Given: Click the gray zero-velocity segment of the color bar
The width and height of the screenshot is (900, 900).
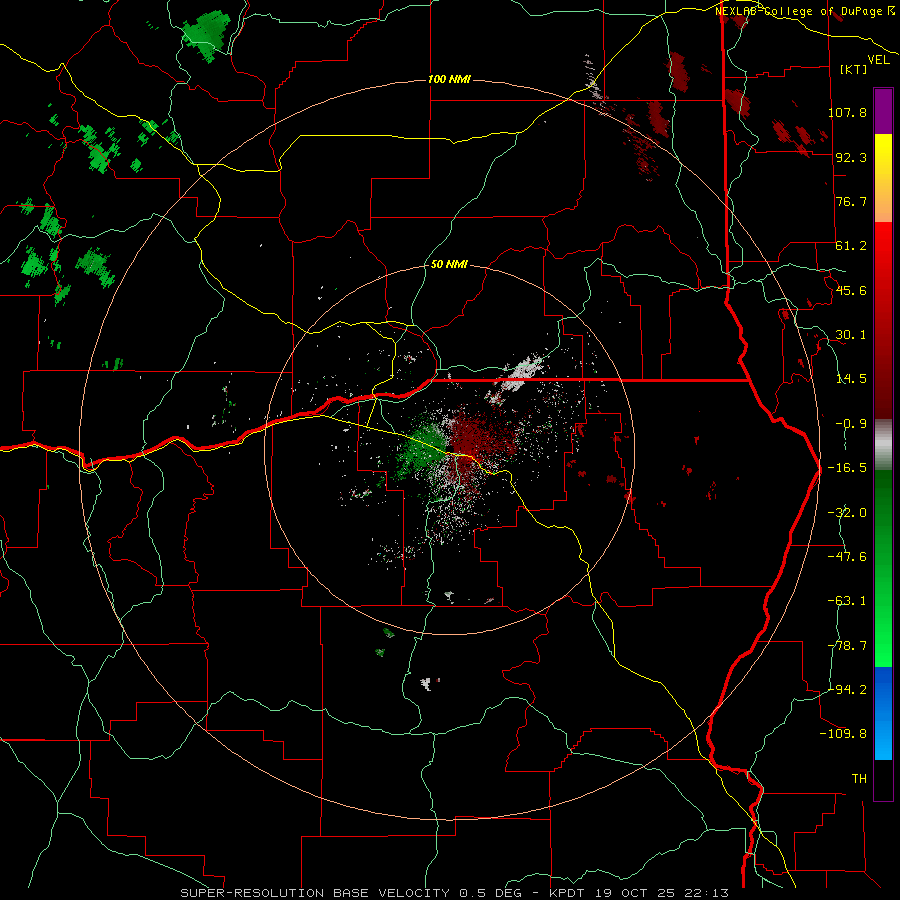Looking at the screenshot, I should coord(883,445).
